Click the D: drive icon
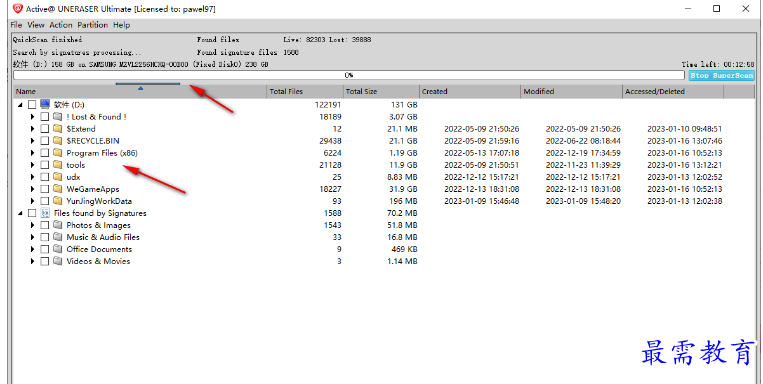 45,105
